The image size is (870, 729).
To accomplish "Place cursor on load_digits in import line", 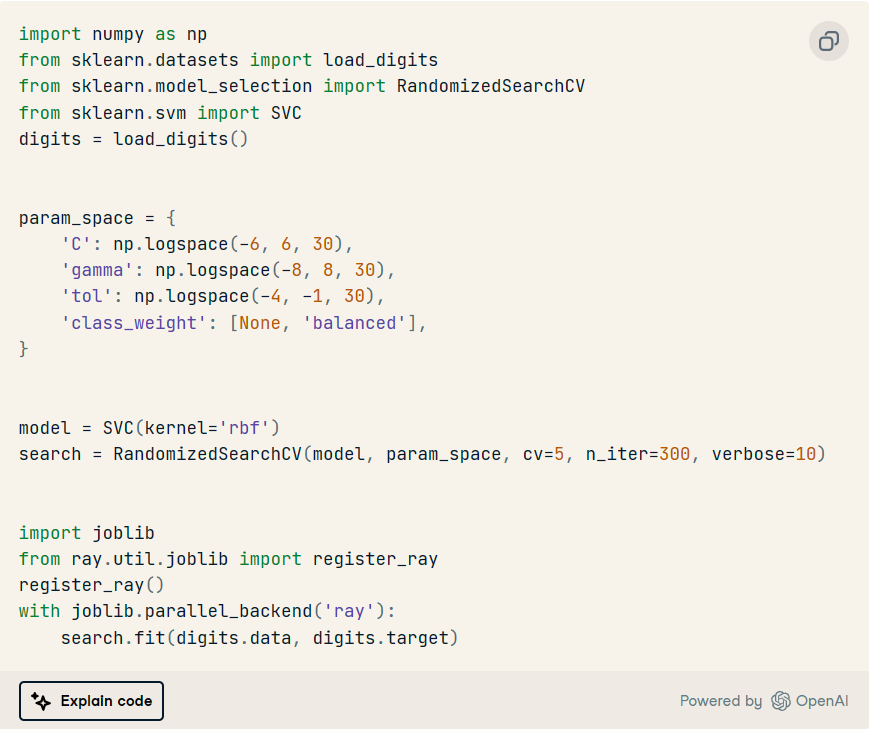I will click(x=381, y=60).
